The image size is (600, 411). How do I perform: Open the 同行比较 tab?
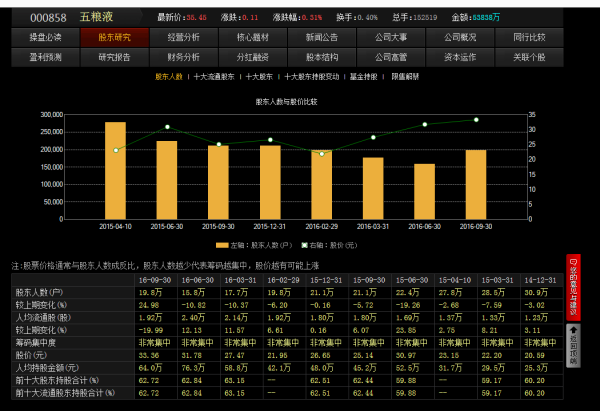[x=529, y=37]
